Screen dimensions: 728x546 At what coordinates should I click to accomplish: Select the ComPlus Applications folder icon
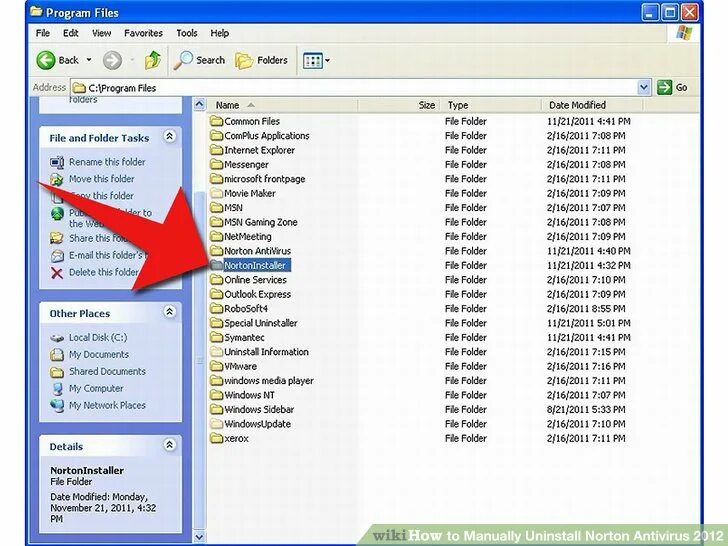tap(216, 136)
